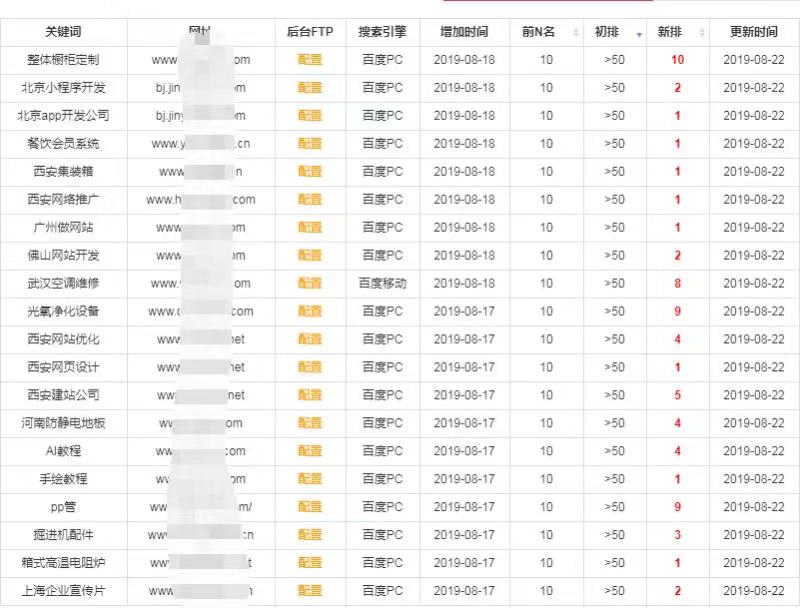Click update date 2019-08-22 for 手绘教程
Screen dimensions: 800x608
click(754, 479)
